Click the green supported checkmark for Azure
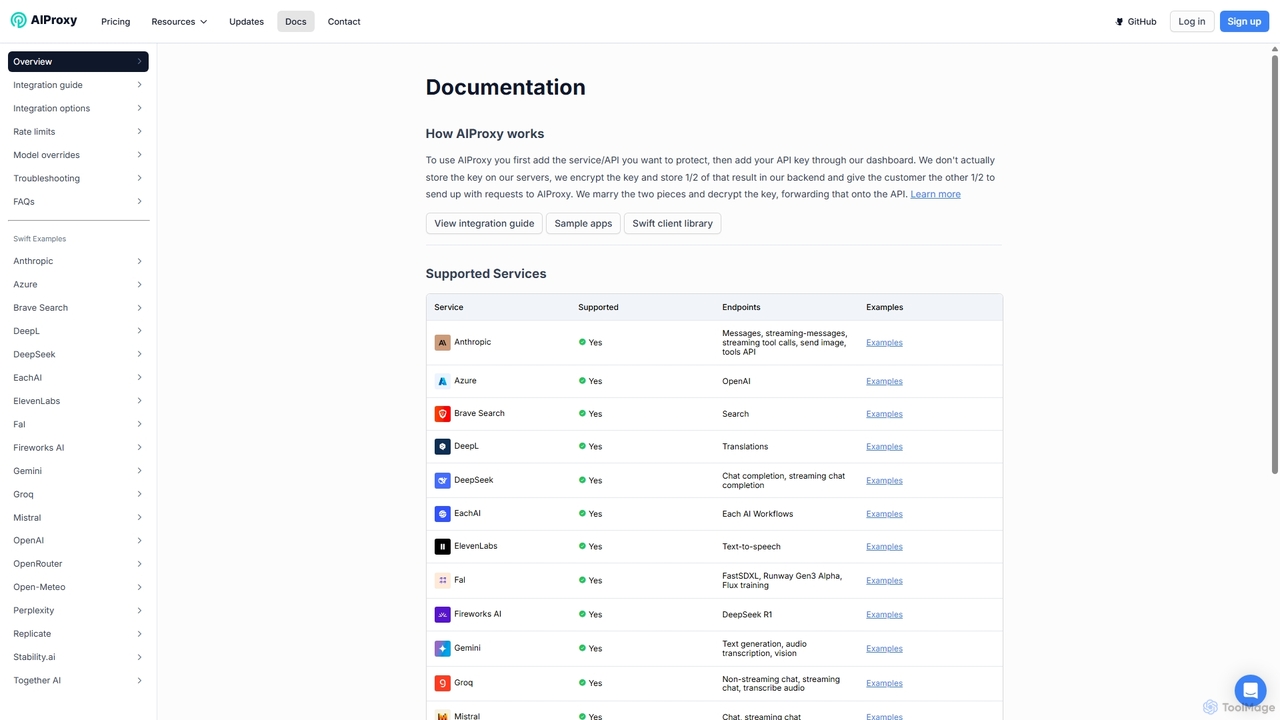Viewport: 1280px width, 720px height. coord(582,381)
